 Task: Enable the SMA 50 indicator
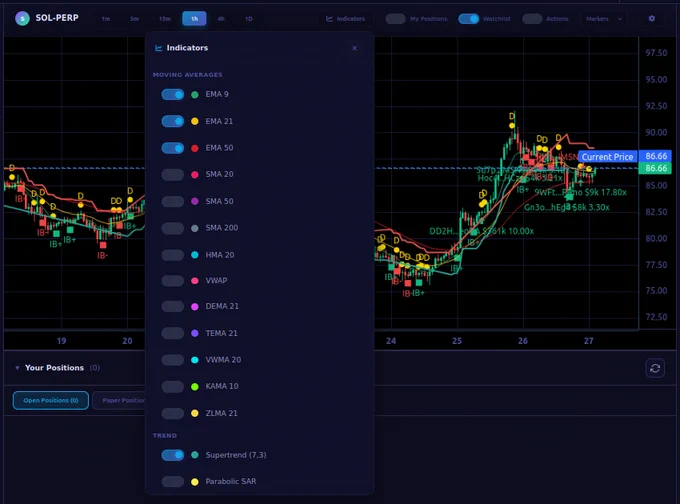(173, 201)
